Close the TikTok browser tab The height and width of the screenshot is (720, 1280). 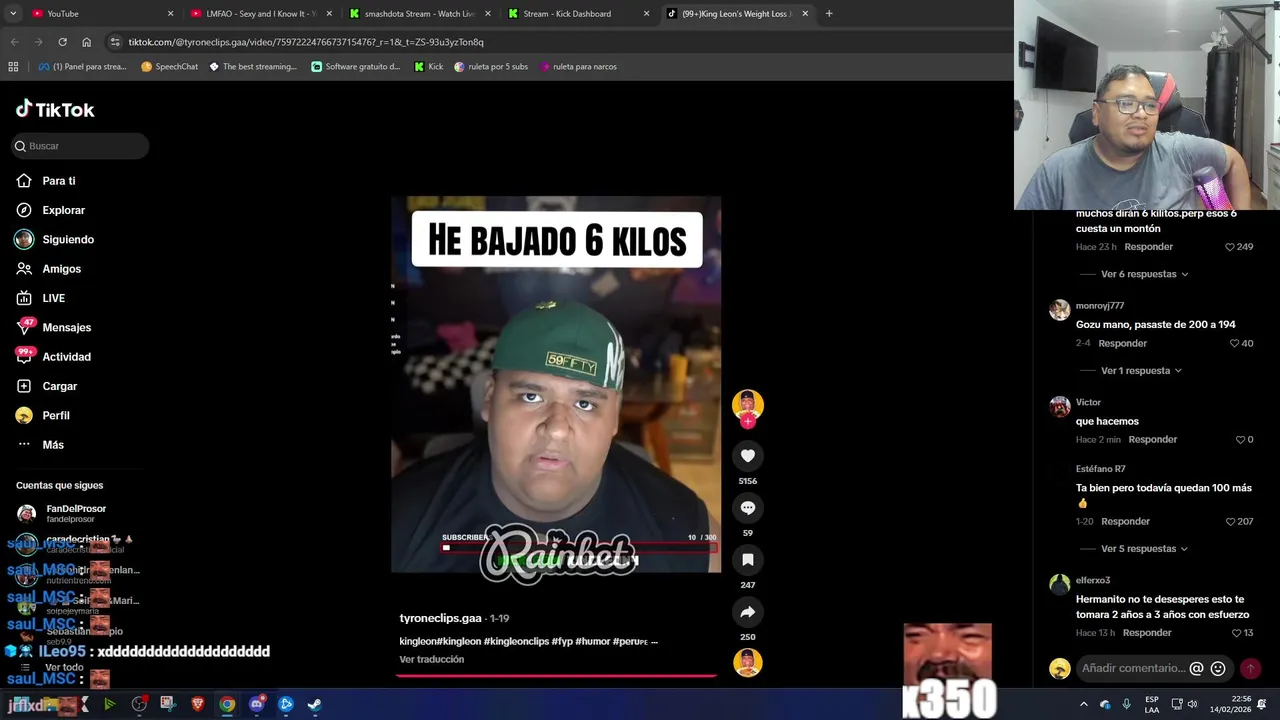[805, 14]
